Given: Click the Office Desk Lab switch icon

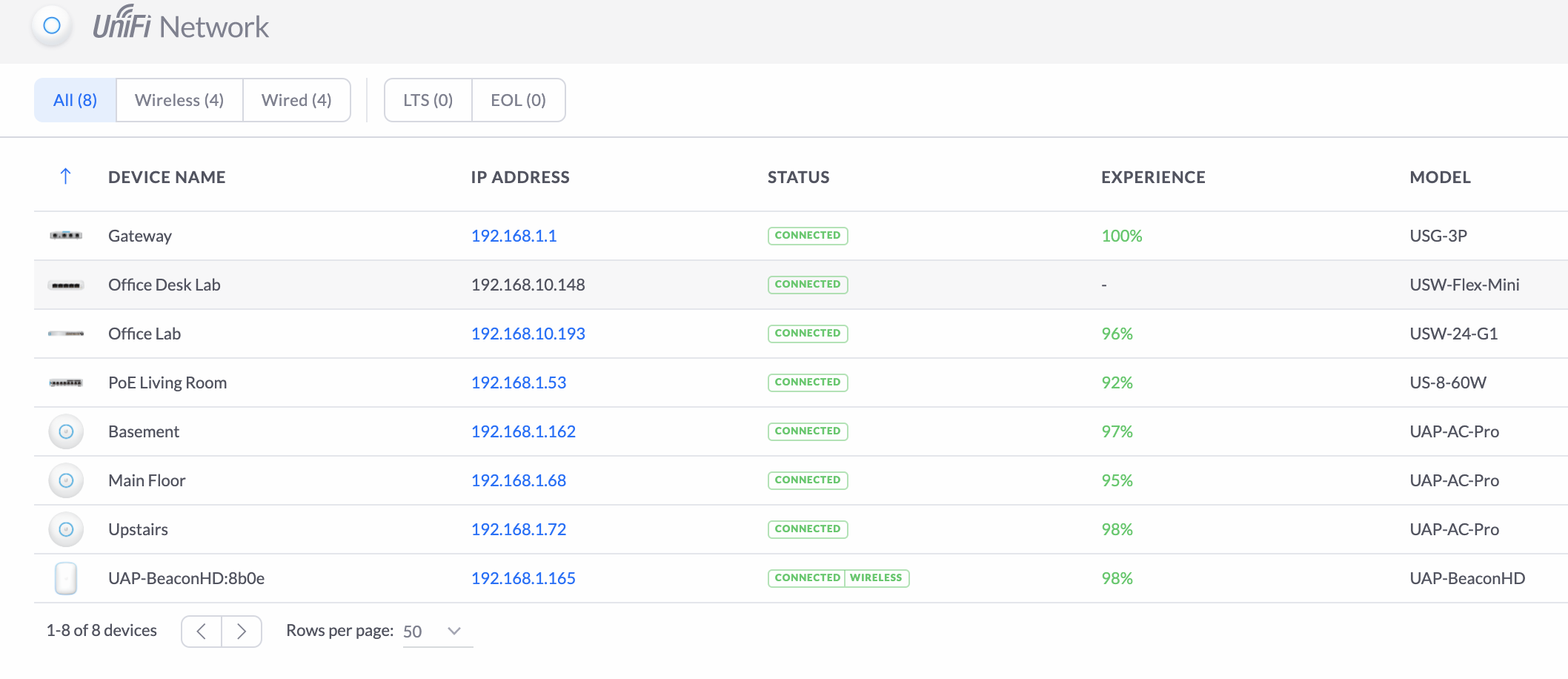Looking at the screenshot, I should coord(66,285).
